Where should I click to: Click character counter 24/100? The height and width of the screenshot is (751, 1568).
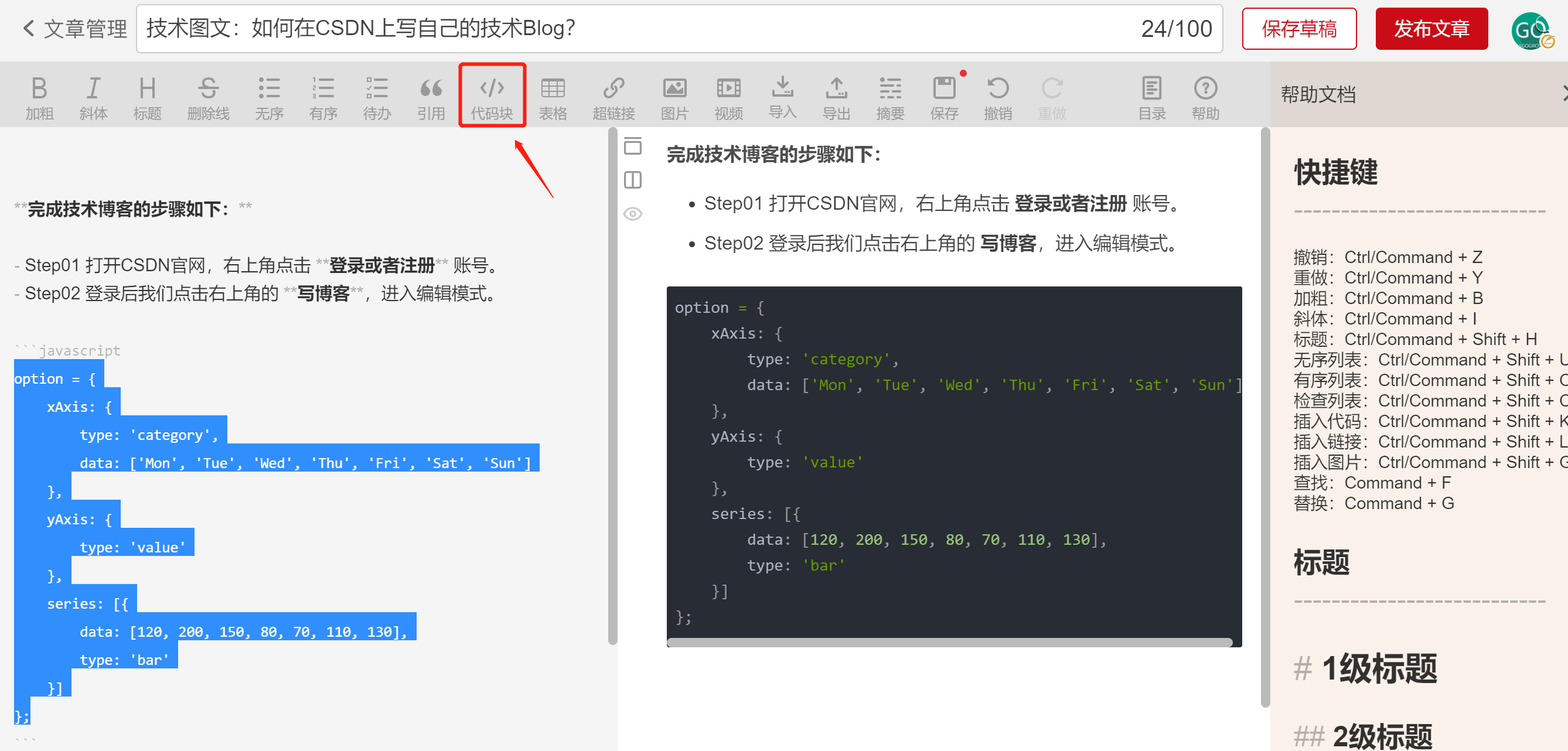1176,29
